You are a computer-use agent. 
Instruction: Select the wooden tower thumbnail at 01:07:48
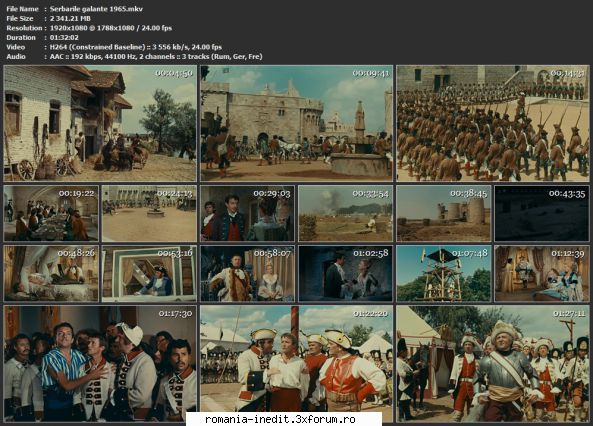[444, 274]
